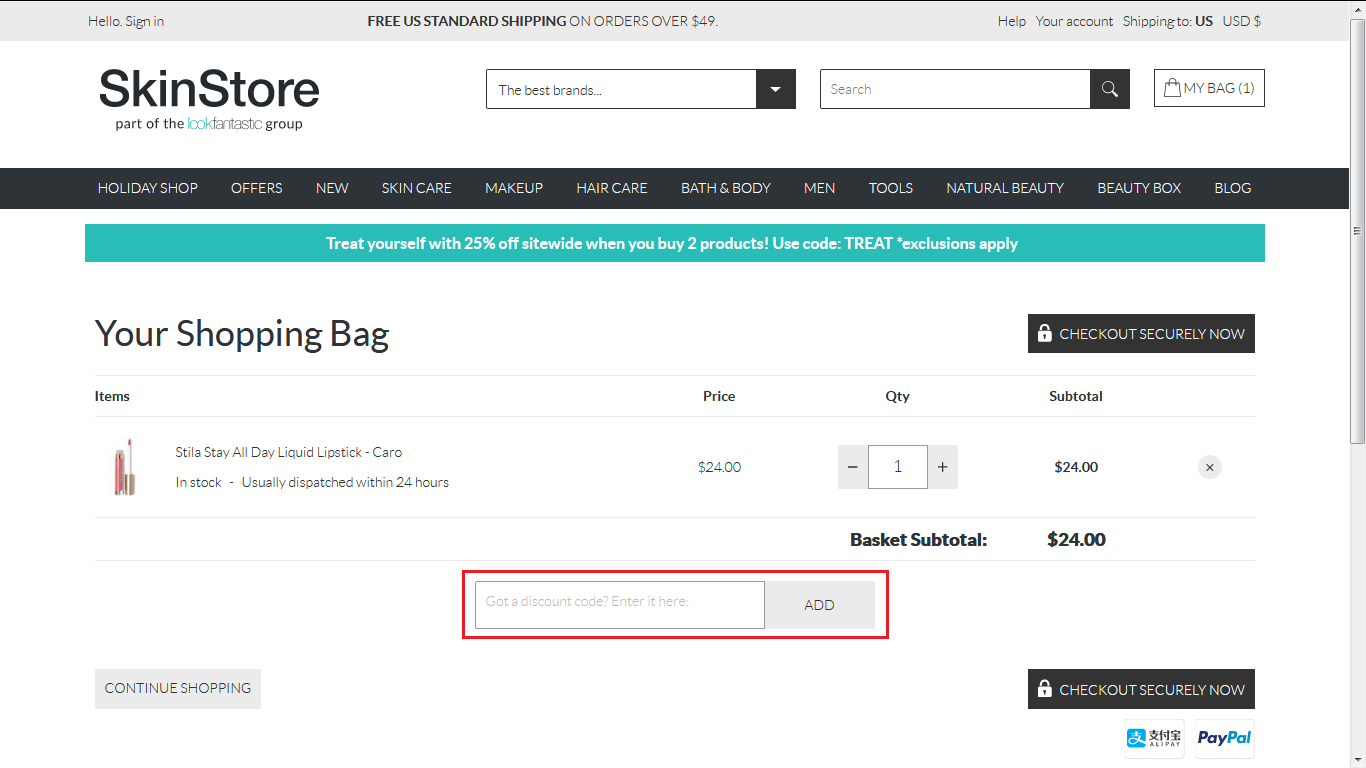Click the Price $24.00 value

720,467
